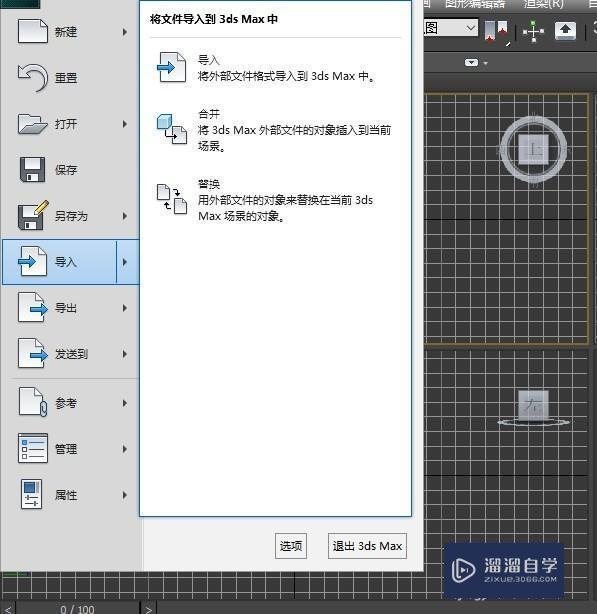Click the 退出 3ds Max button
This screenshot has width=597, height=614.
point(367,546)
